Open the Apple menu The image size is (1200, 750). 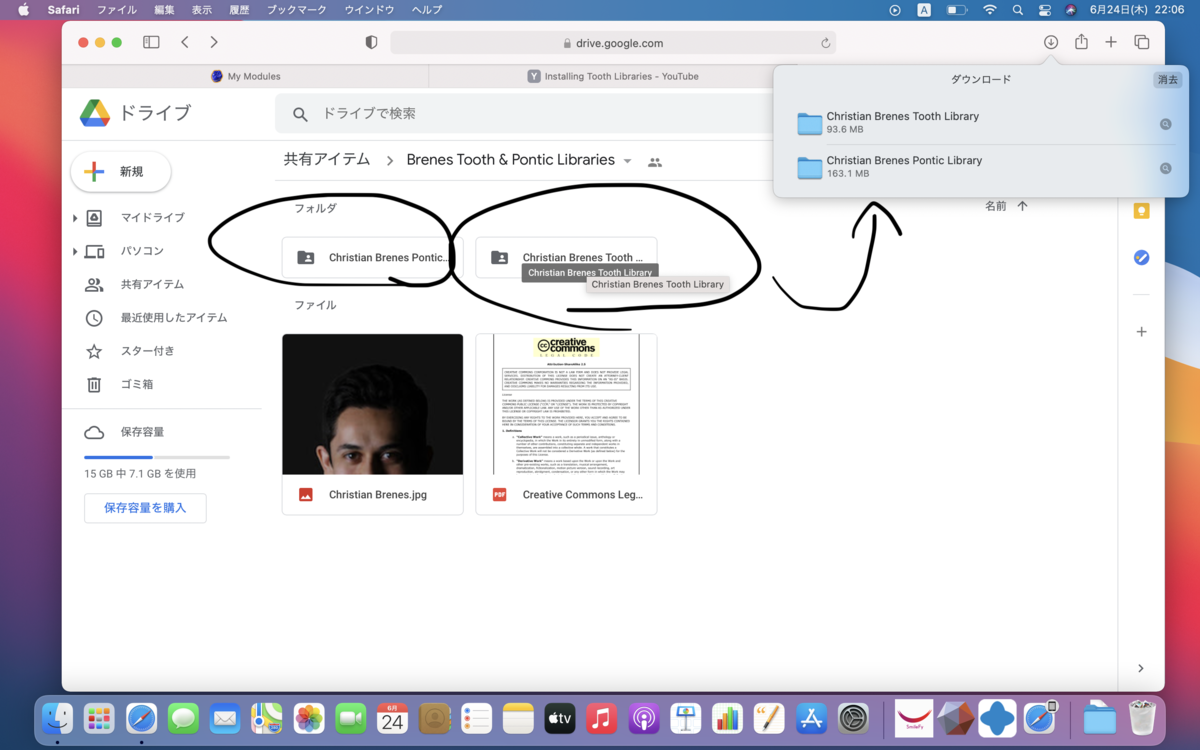[x=24, y=10]
